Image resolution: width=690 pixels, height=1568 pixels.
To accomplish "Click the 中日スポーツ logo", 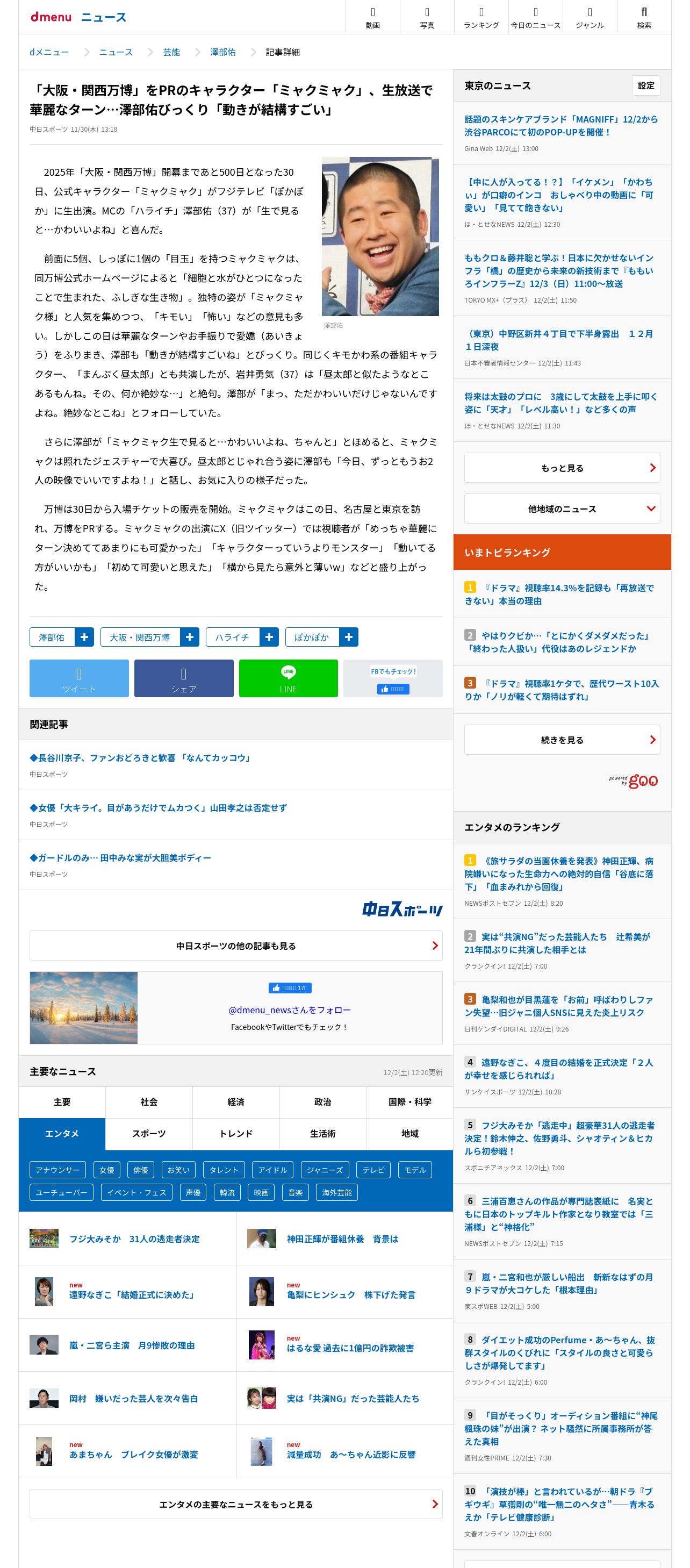I will [402, 910].
